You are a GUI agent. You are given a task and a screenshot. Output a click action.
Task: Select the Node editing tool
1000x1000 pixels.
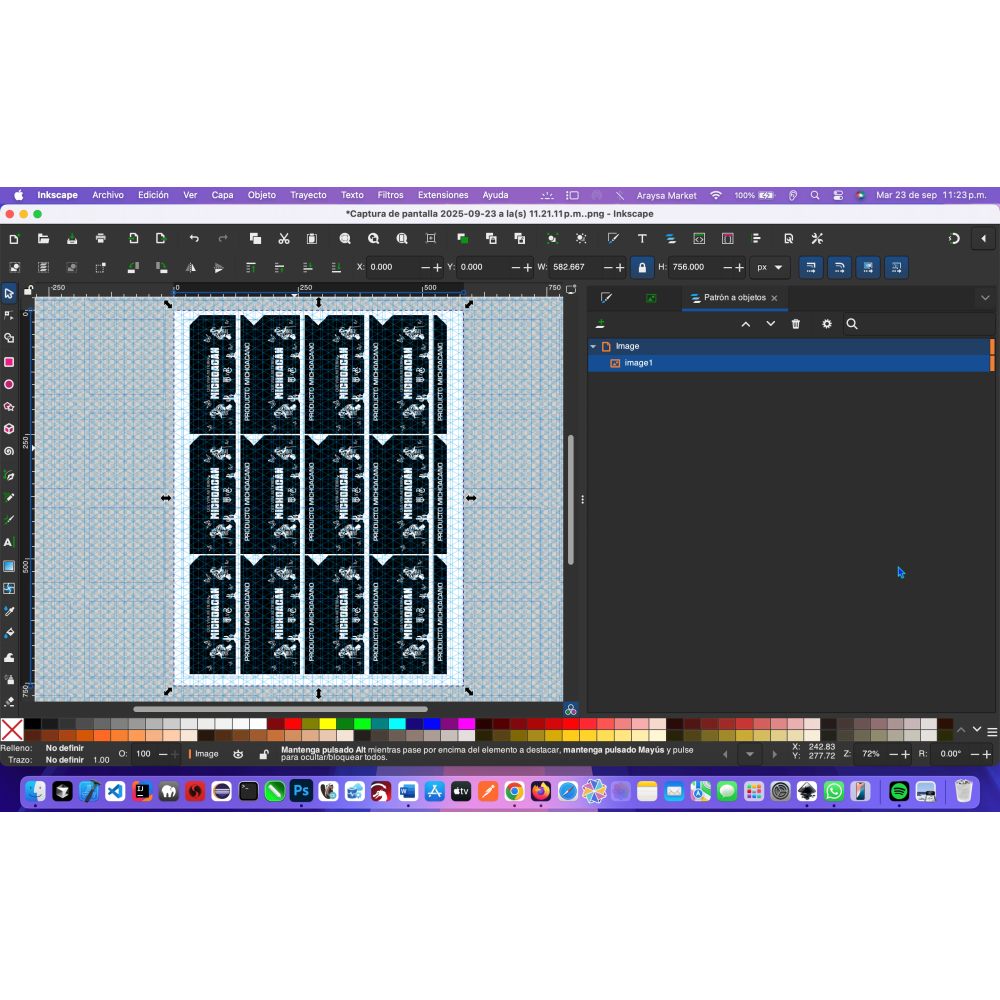(x=9, y=316)
